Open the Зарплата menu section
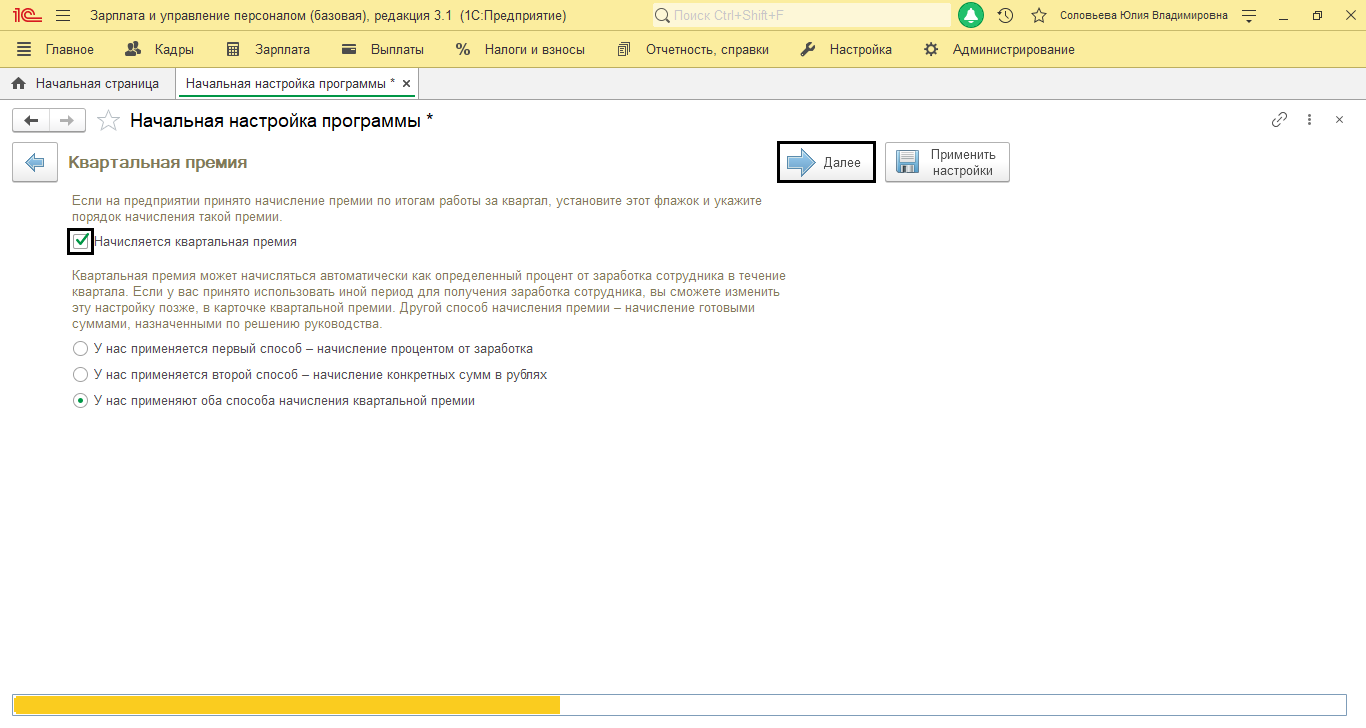The height and width of the screenshot is (728, 1366). 268,49
